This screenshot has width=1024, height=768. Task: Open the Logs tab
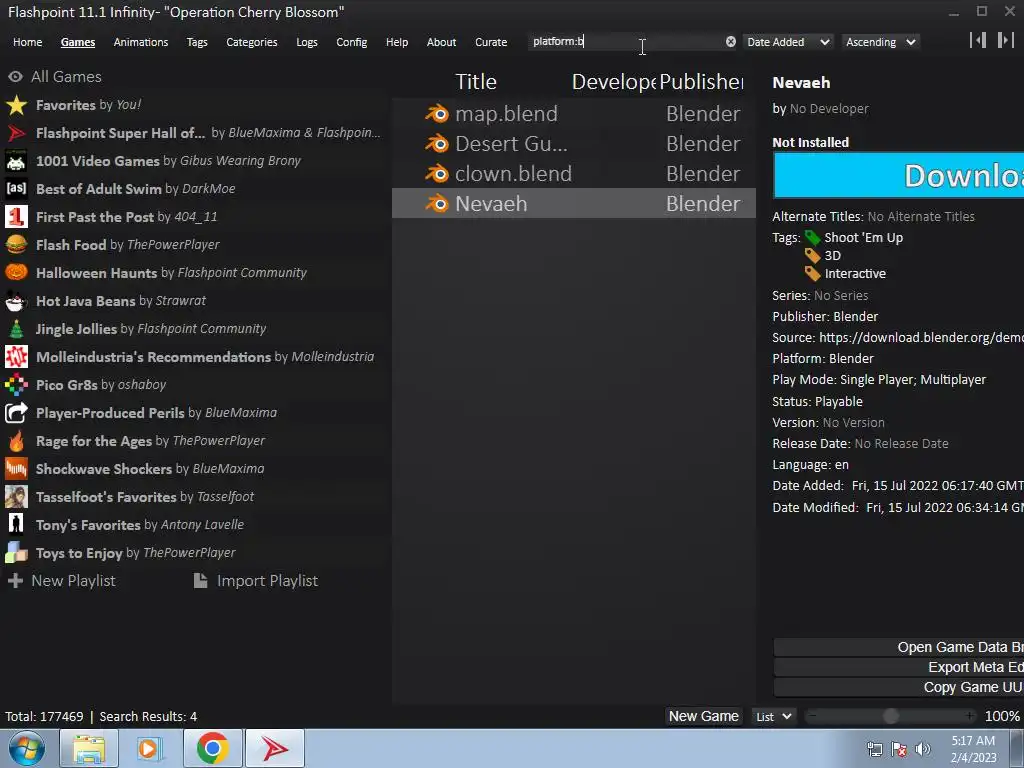[x=306, y=42]
